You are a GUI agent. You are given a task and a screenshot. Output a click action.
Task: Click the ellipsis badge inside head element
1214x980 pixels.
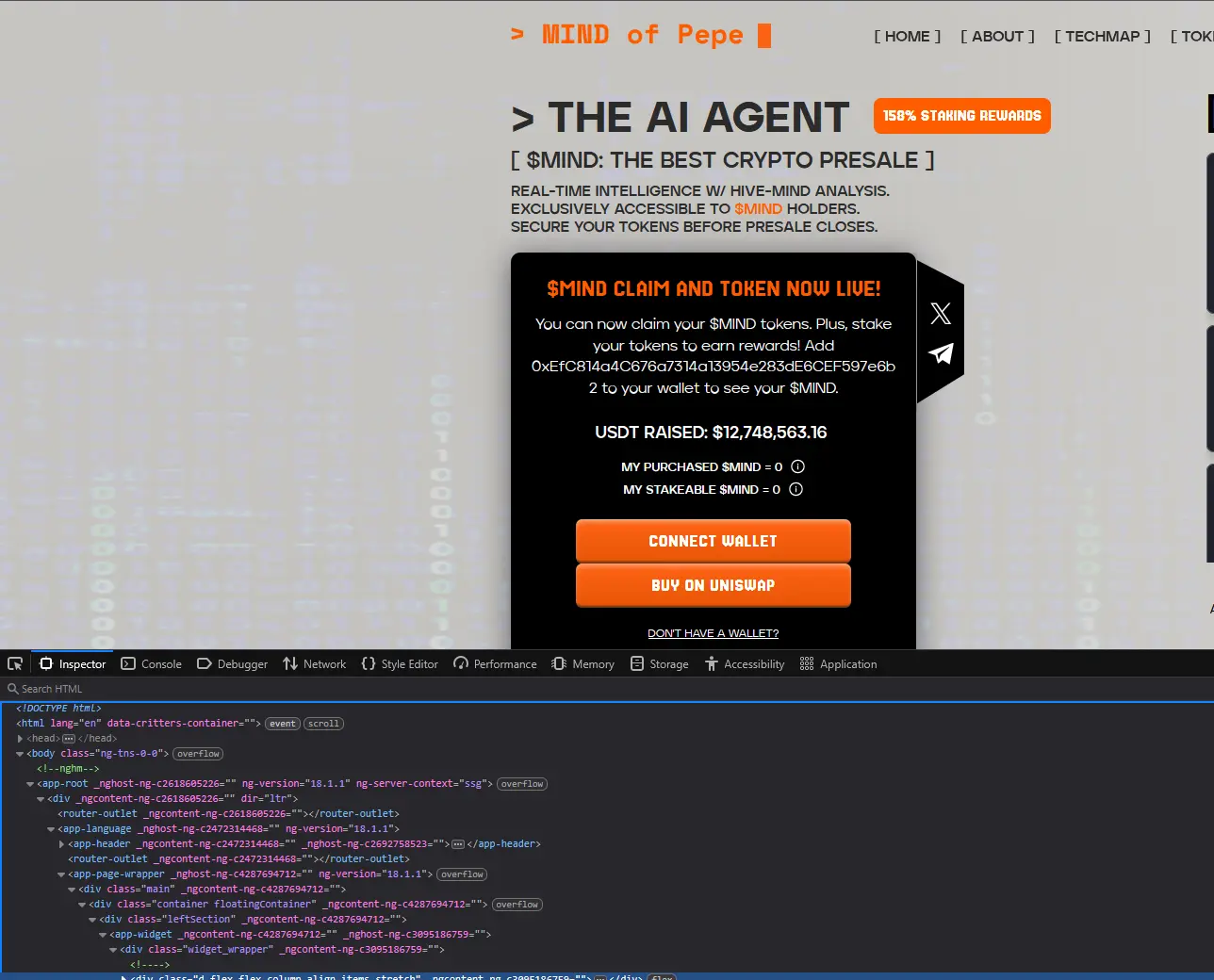tap(69, 739)
